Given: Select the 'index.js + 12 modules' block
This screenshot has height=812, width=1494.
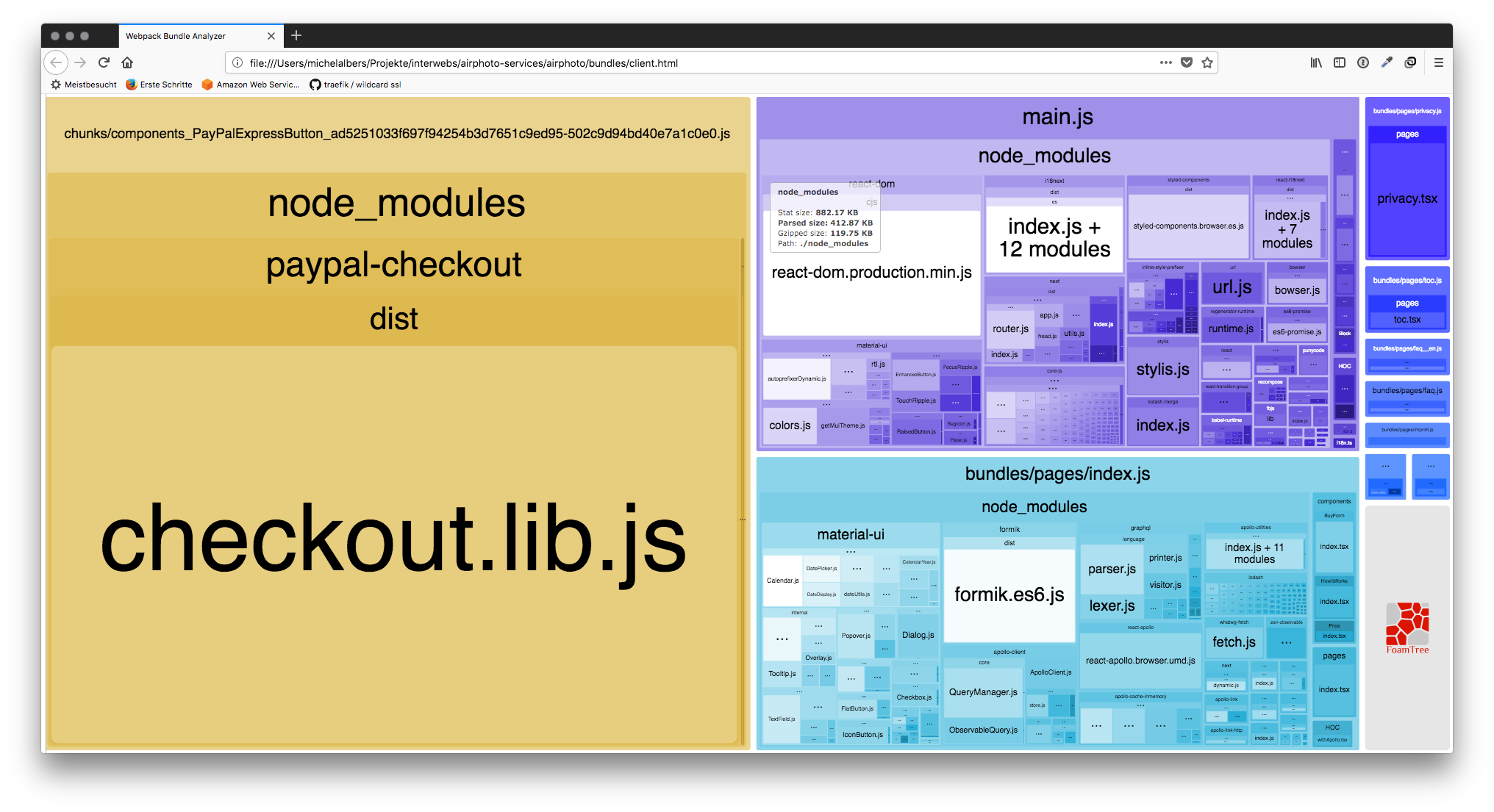Looking at the screenshot, I should [x=1054, y=238].
